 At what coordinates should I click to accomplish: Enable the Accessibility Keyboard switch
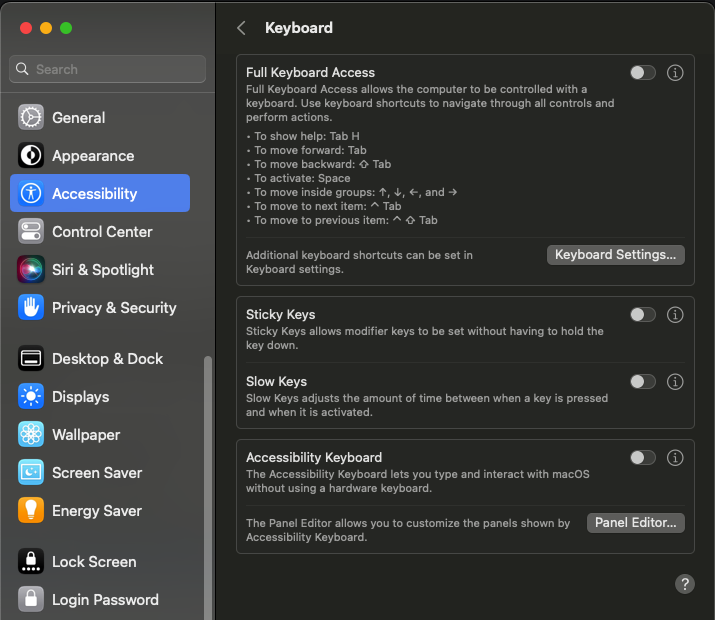(x=643, y=458)
